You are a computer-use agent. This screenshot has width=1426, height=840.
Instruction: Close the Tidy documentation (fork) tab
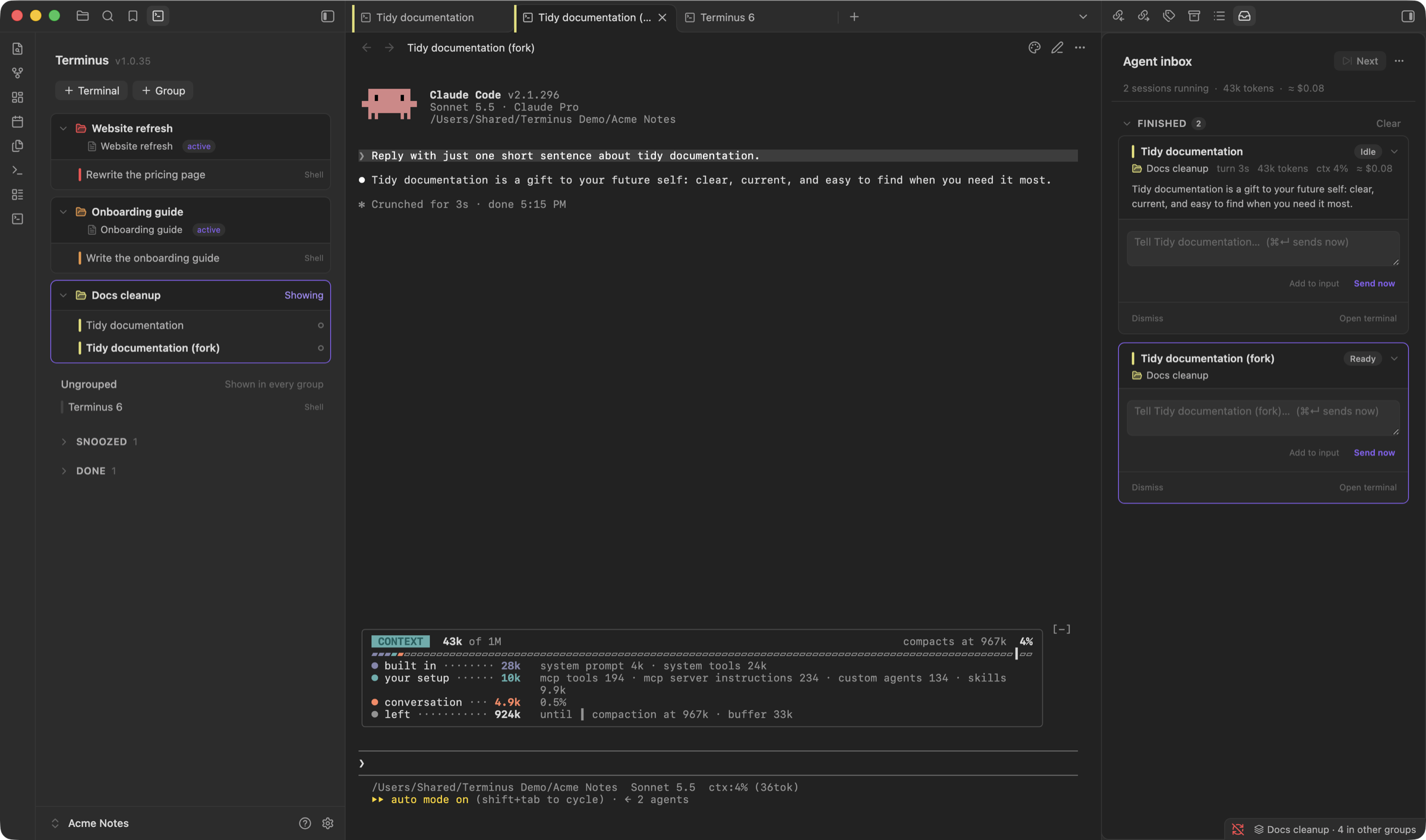pyautogui.click(x=662, y=17)
